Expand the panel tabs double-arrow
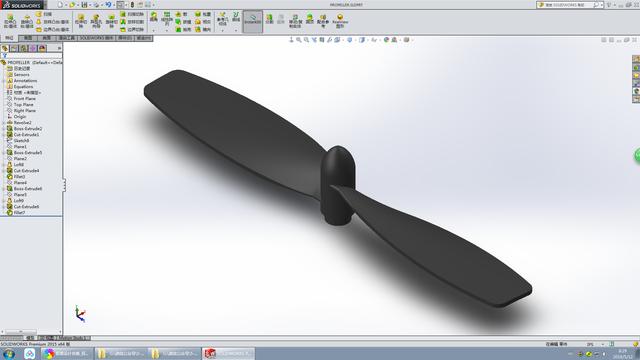The height and width of the screenshot is (360, 640). 59,48
